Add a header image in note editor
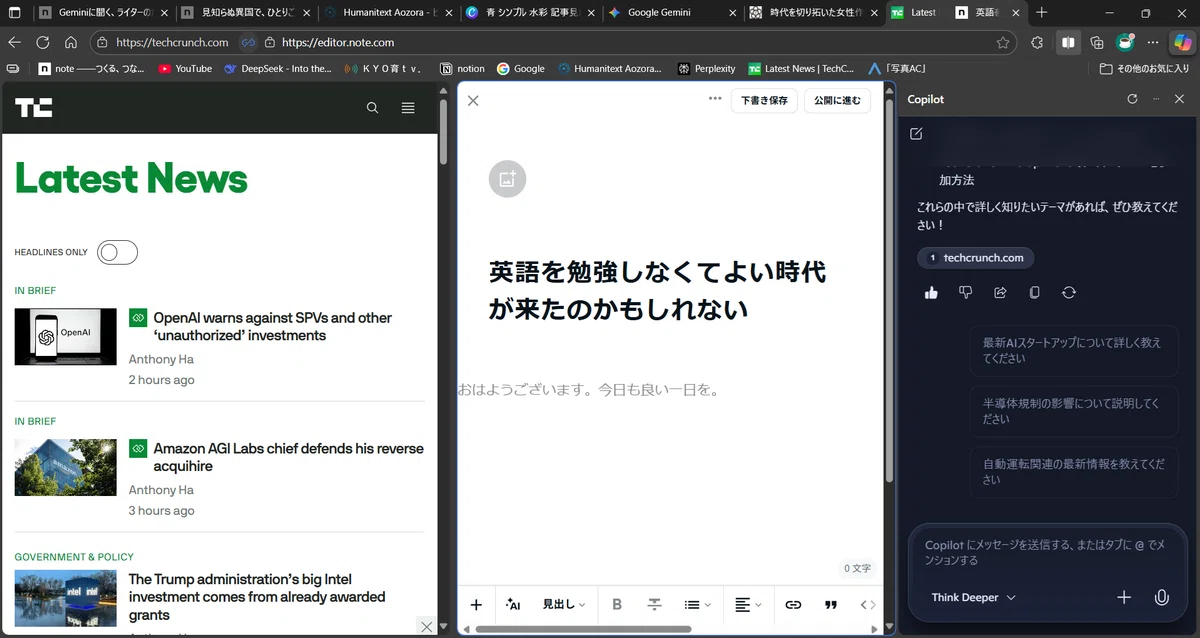Screen dimensions: 1200x638 [507, 179]
